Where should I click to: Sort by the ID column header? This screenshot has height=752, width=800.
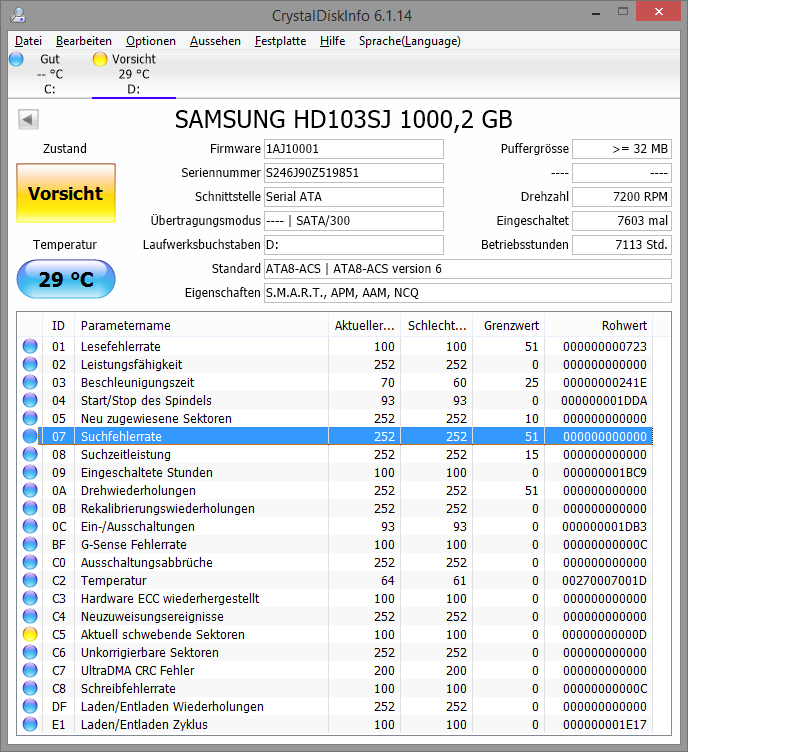tap(58, 325)
